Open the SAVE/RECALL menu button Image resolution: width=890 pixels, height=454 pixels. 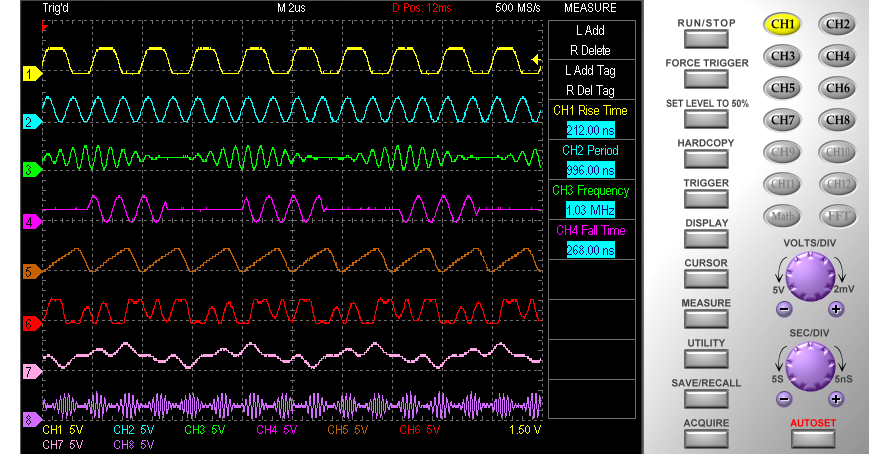pyautogui.click(x=706, y=399)
